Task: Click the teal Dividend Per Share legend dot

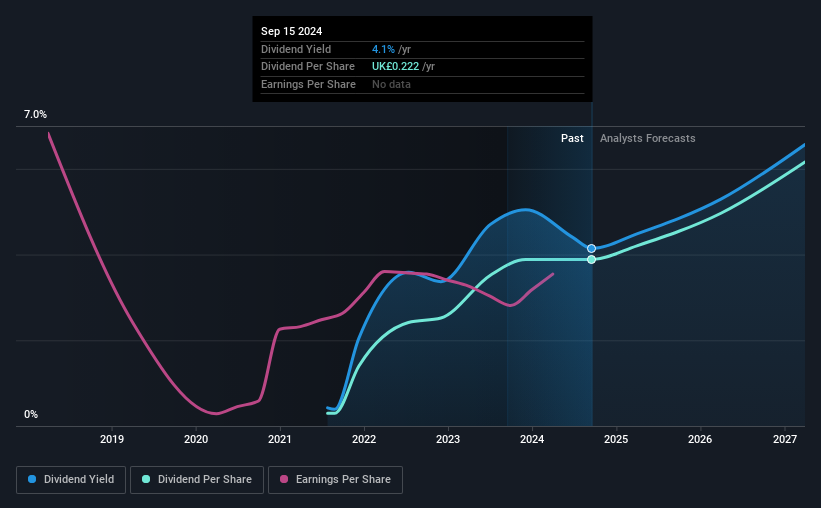Action: 146,479
